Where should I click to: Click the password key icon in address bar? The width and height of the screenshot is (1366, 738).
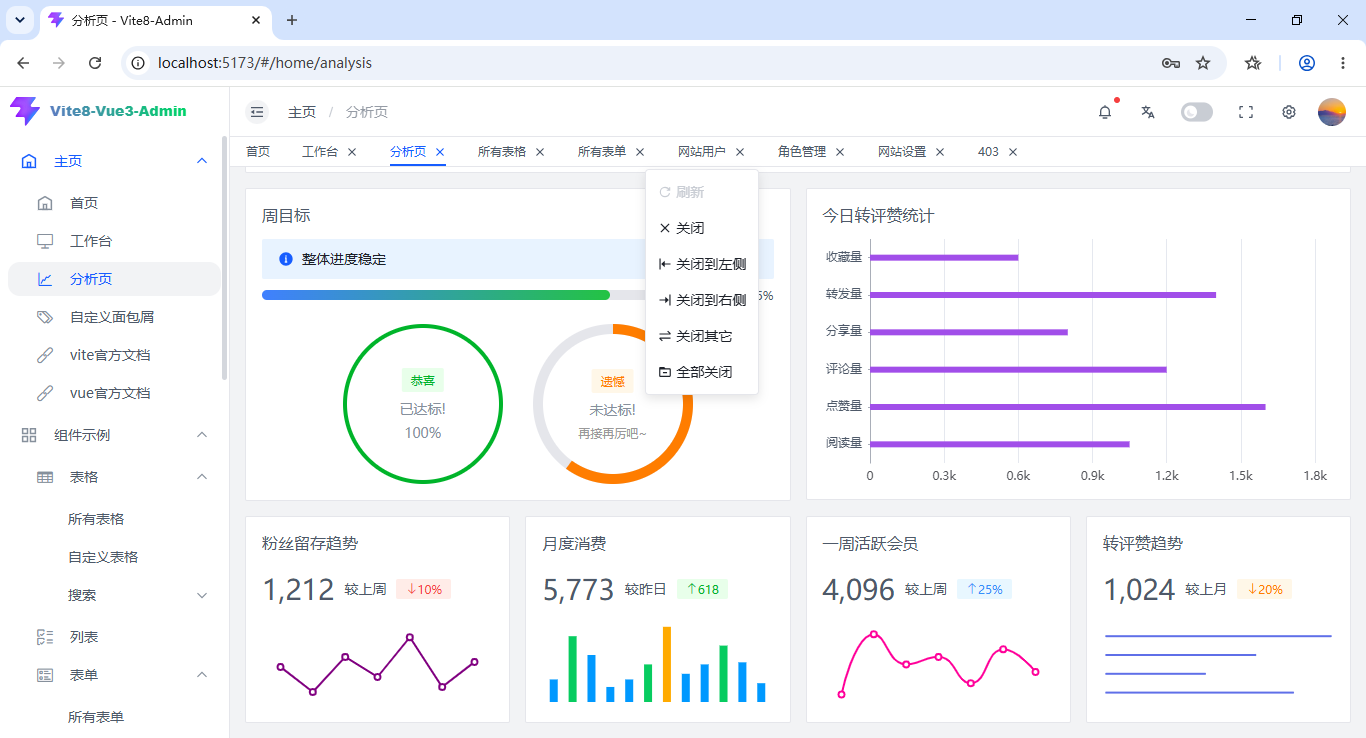[x=1171, y=63]
